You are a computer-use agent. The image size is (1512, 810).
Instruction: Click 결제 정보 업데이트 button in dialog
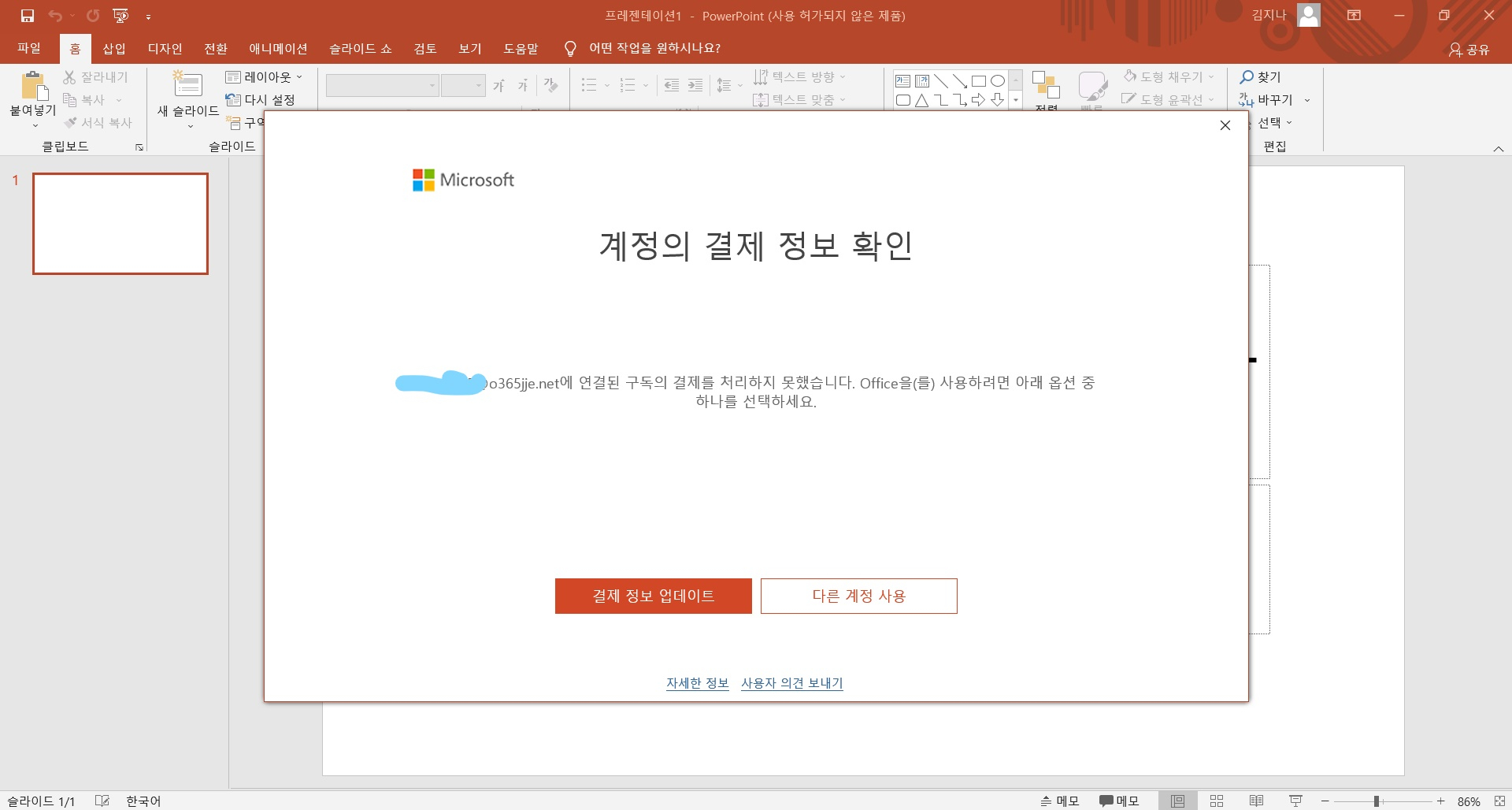[x=654, y=596]
